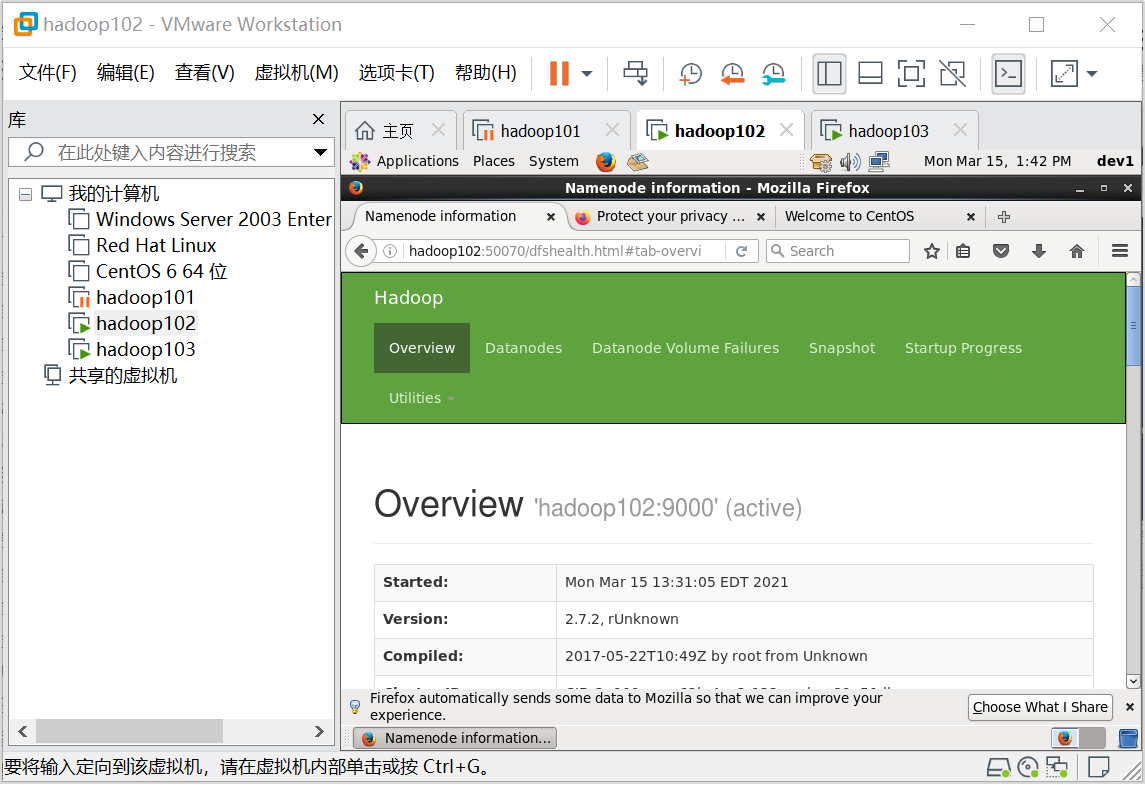Open a new Firefox tab plus button

(x=1004, y=217)
